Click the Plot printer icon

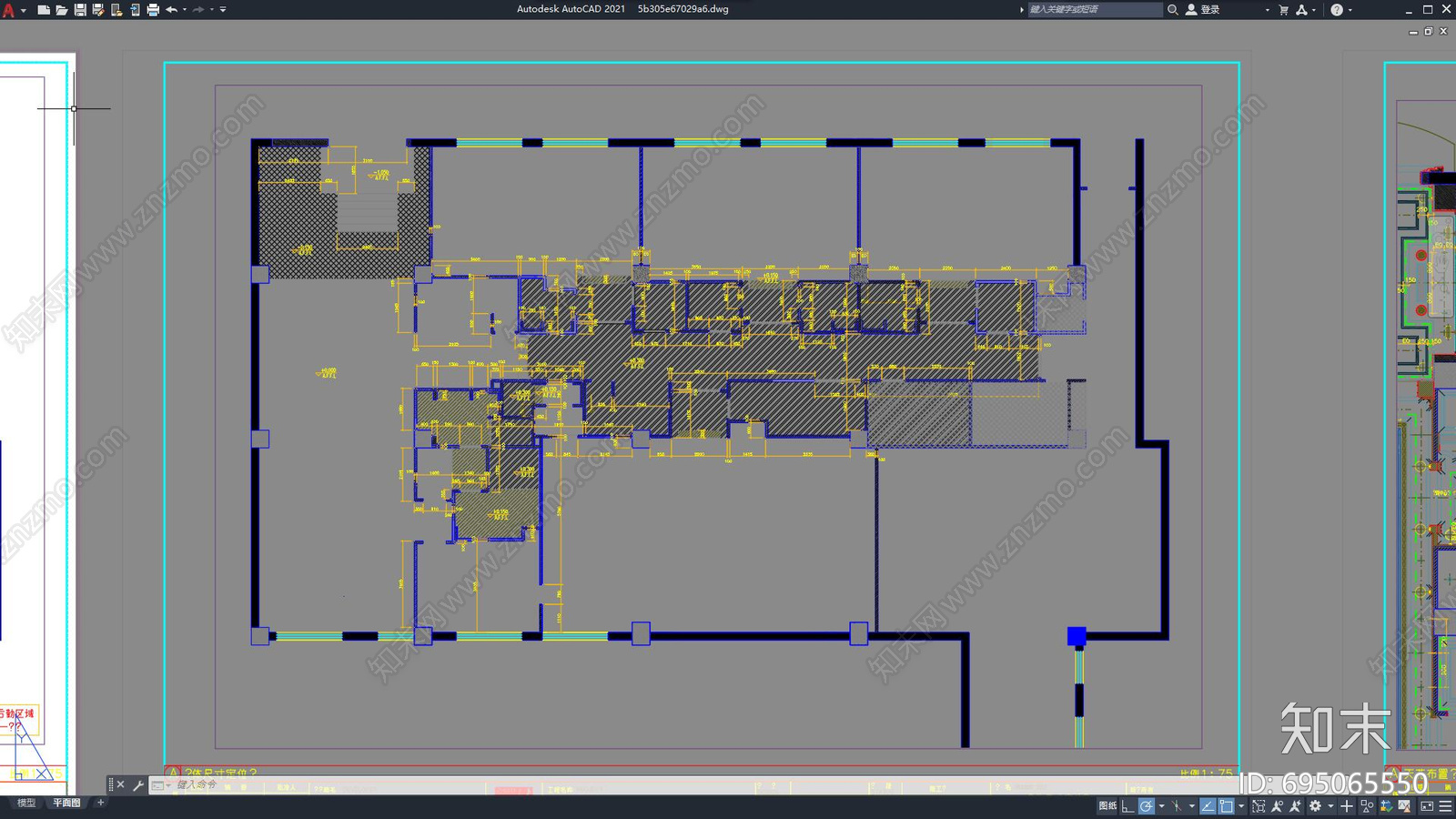[152, 9]
